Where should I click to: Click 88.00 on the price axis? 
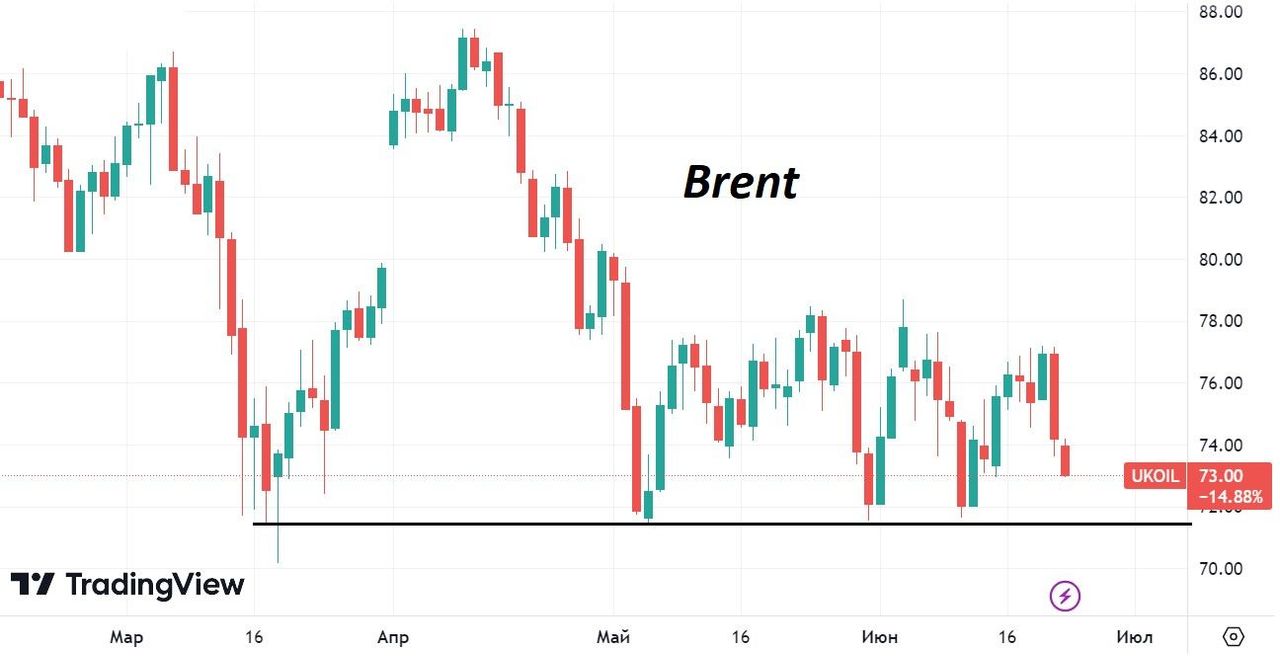[1221, 12]
